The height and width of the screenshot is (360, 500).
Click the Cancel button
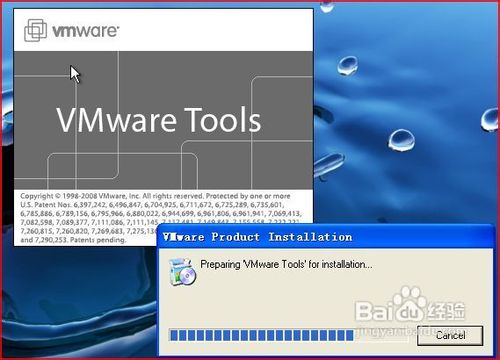pyautogui.click(x=450, y=335)
